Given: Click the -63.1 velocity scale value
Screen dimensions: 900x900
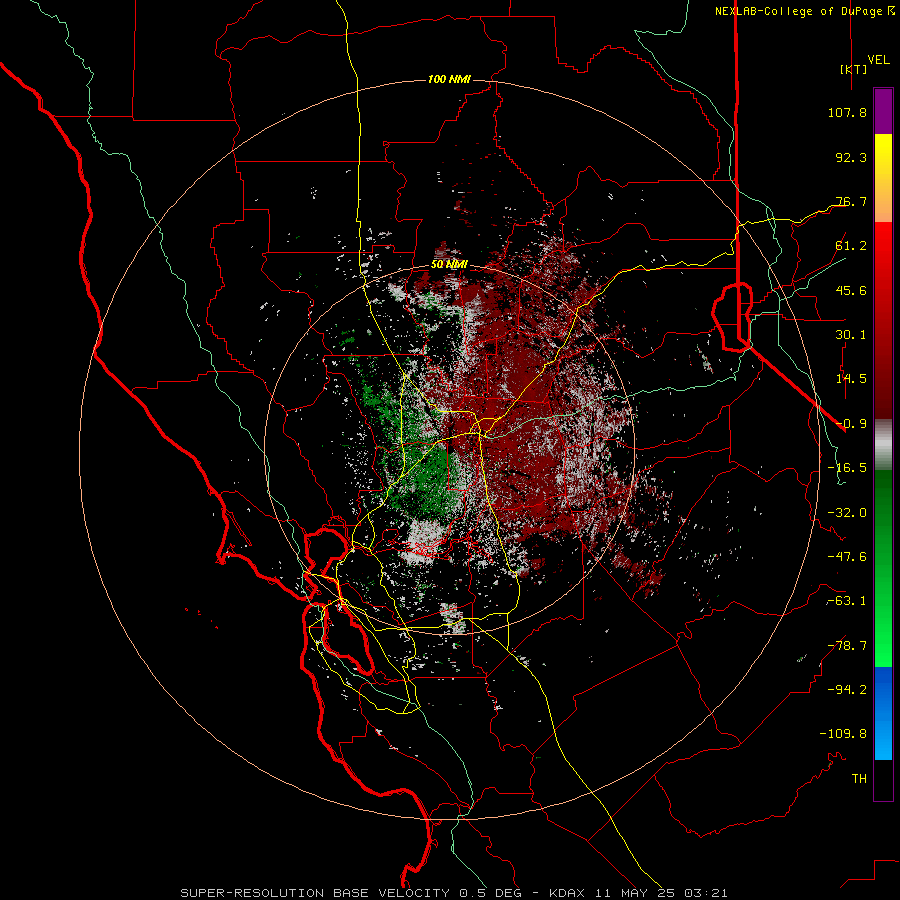Looking at the screenshot, I should click(847, 601).
